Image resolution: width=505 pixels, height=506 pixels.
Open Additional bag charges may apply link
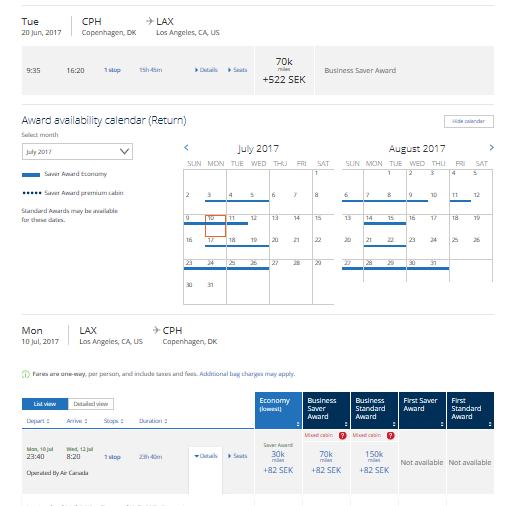coord(247,374)
